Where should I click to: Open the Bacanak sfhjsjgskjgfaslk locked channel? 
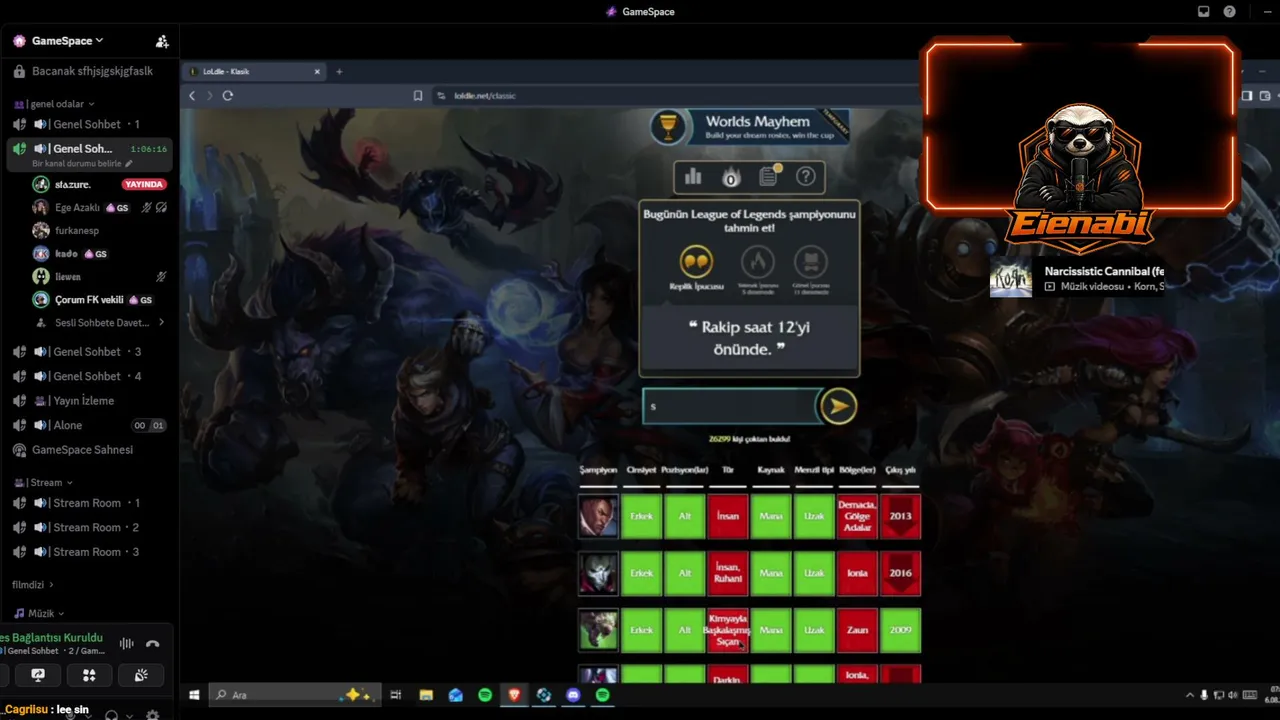[84, 72]
